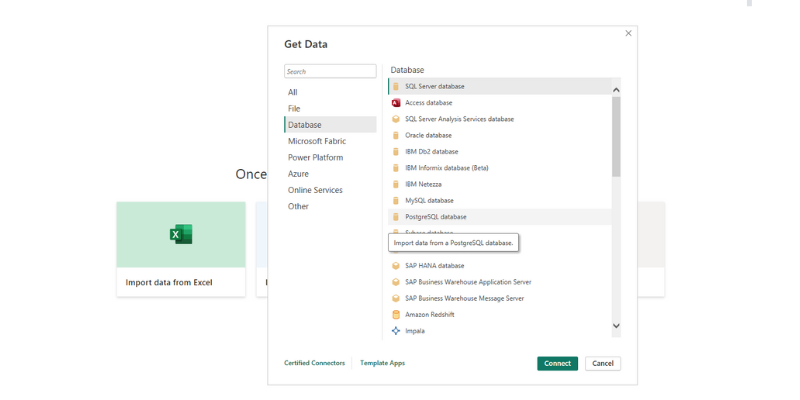Close the Get Data dialog
This screenshot has height=400, width=800.
tap(628, 33)
